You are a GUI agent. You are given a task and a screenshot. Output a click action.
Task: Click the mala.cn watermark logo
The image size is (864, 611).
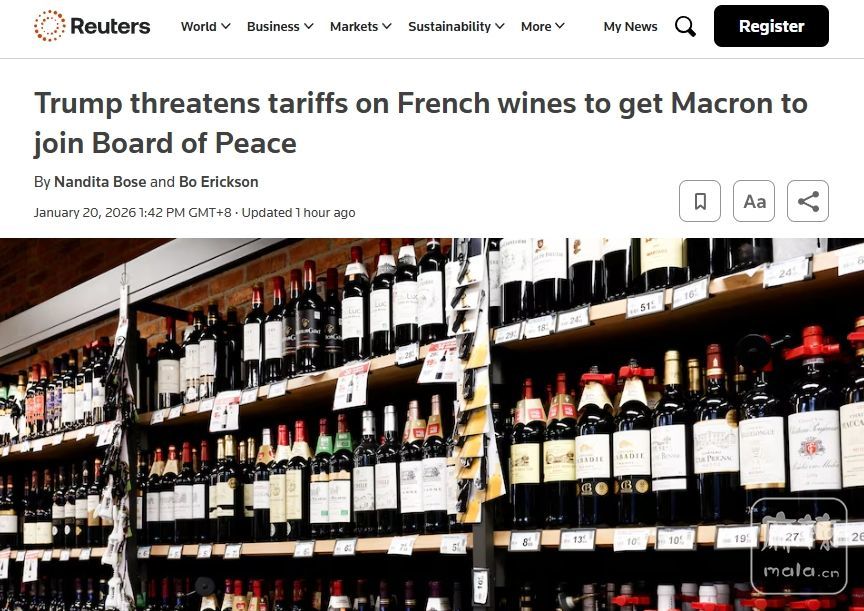click(x=799, y=546)
